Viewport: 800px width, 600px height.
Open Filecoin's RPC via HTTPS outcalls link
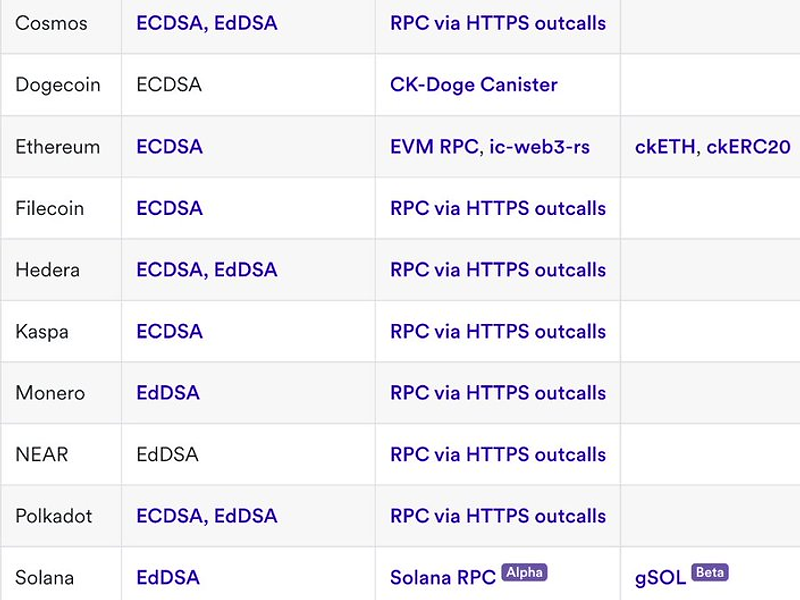[498, 209]
